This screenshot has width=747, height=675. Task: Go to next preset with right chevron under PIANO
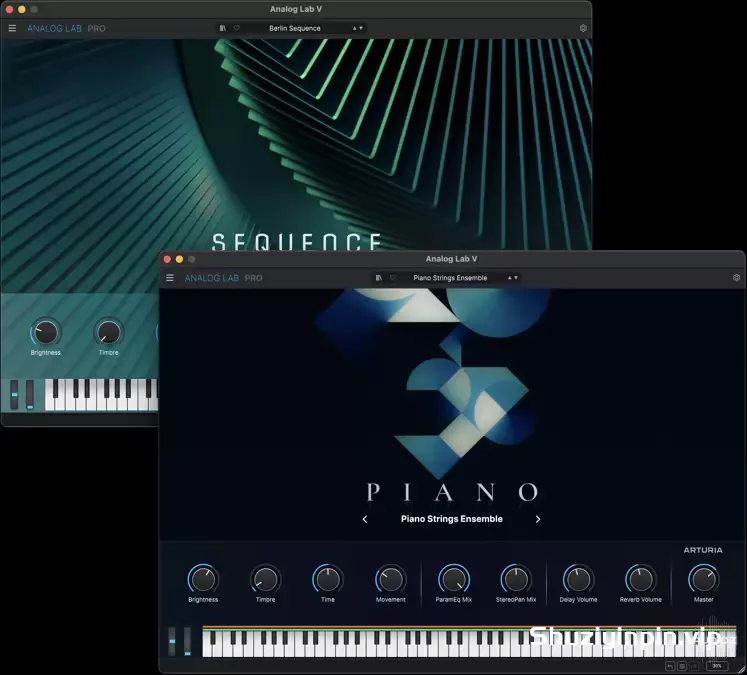[538, 519]
